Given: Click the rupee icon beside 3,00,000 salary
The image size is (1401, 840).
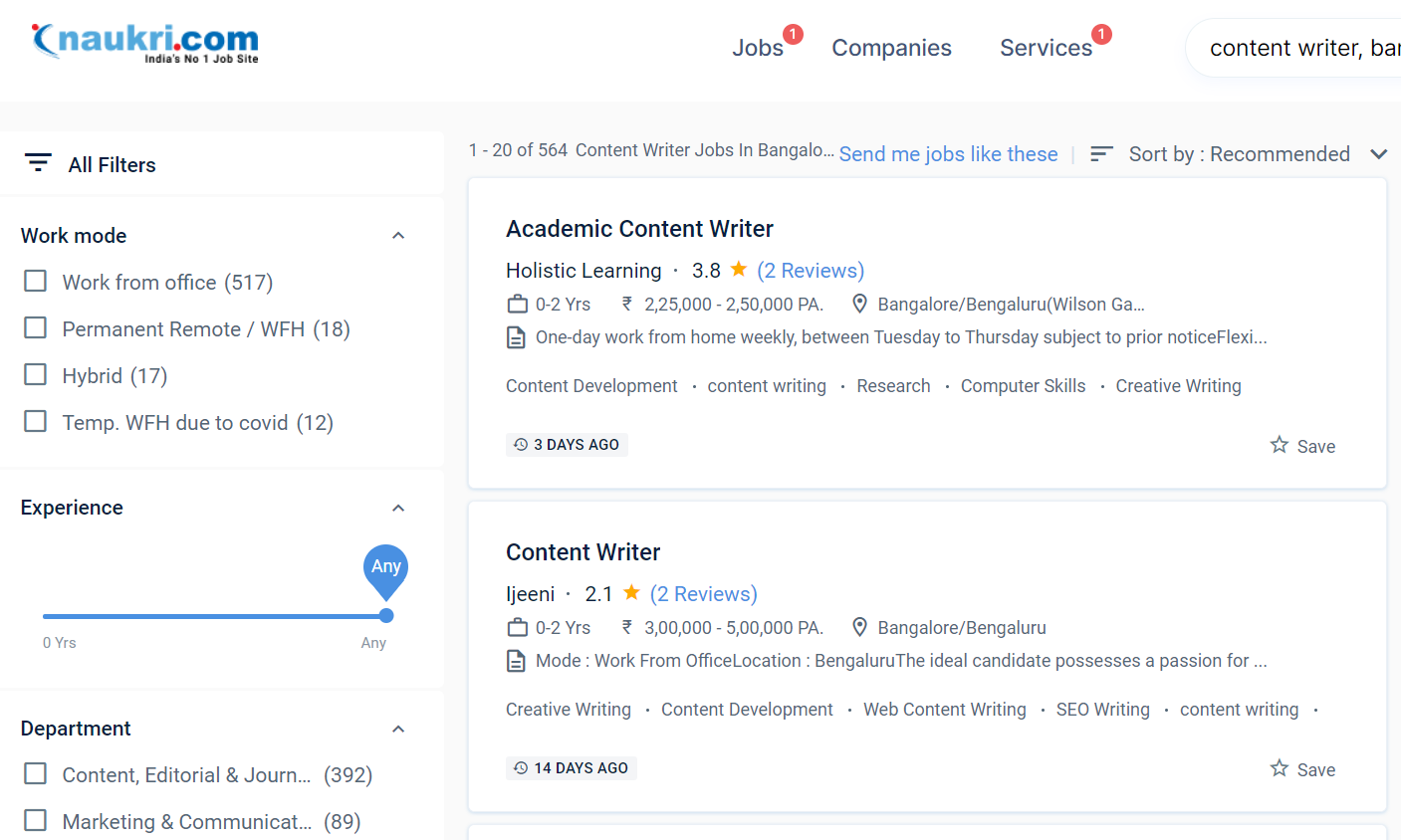Looking at the screenshot, I should pos(627,628).
